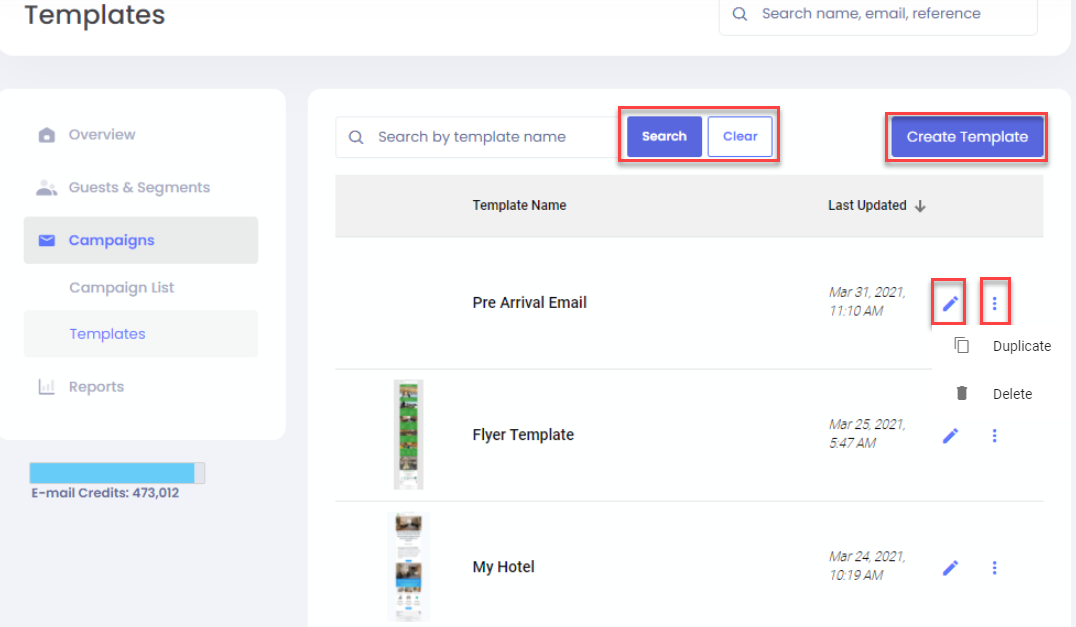The image size is (1076, 627).
Task: Click the Campaigns envelope icon
Action: pos(46,240)
